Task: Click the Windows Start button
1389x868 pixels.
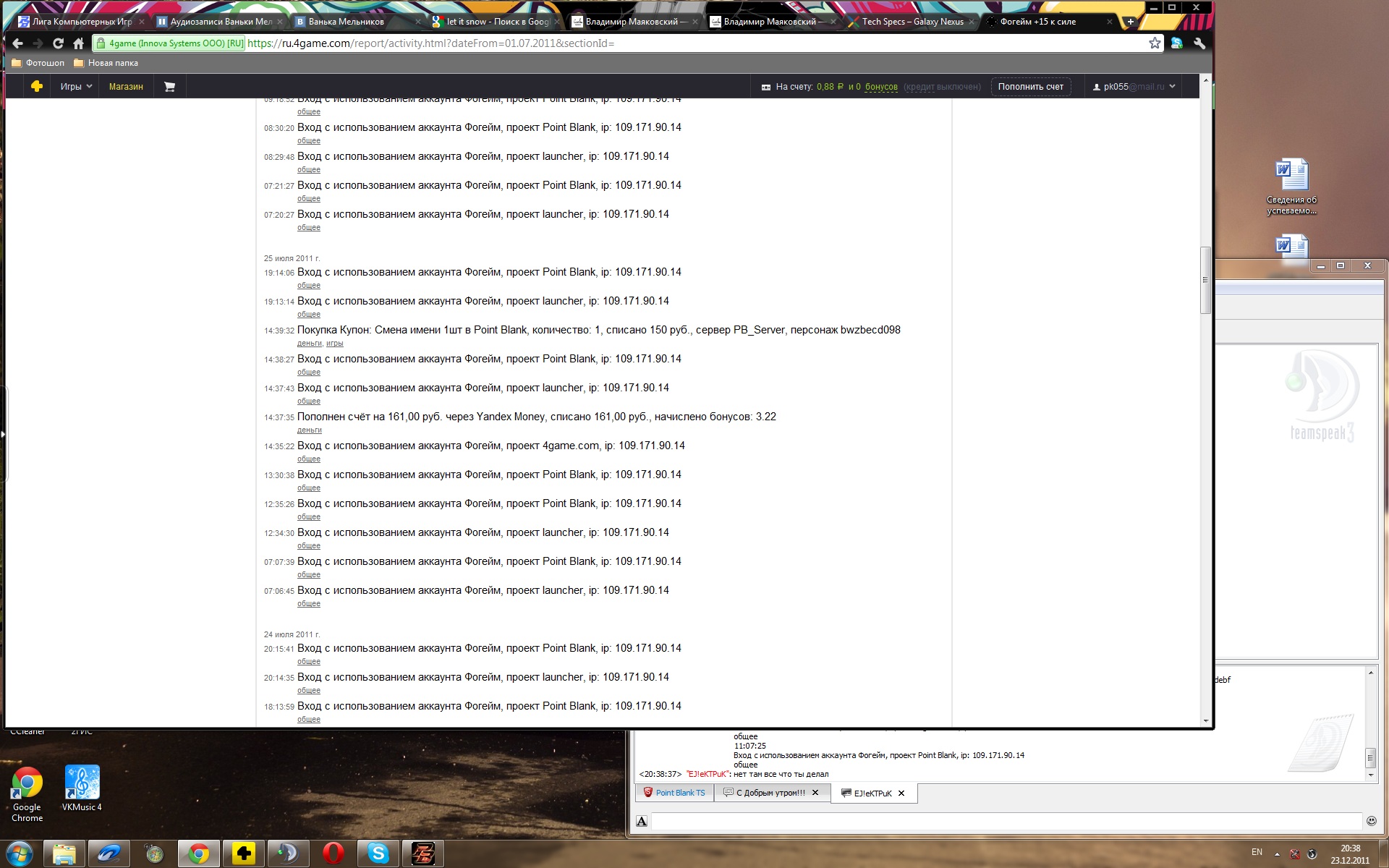Action: tap(20, 854)
